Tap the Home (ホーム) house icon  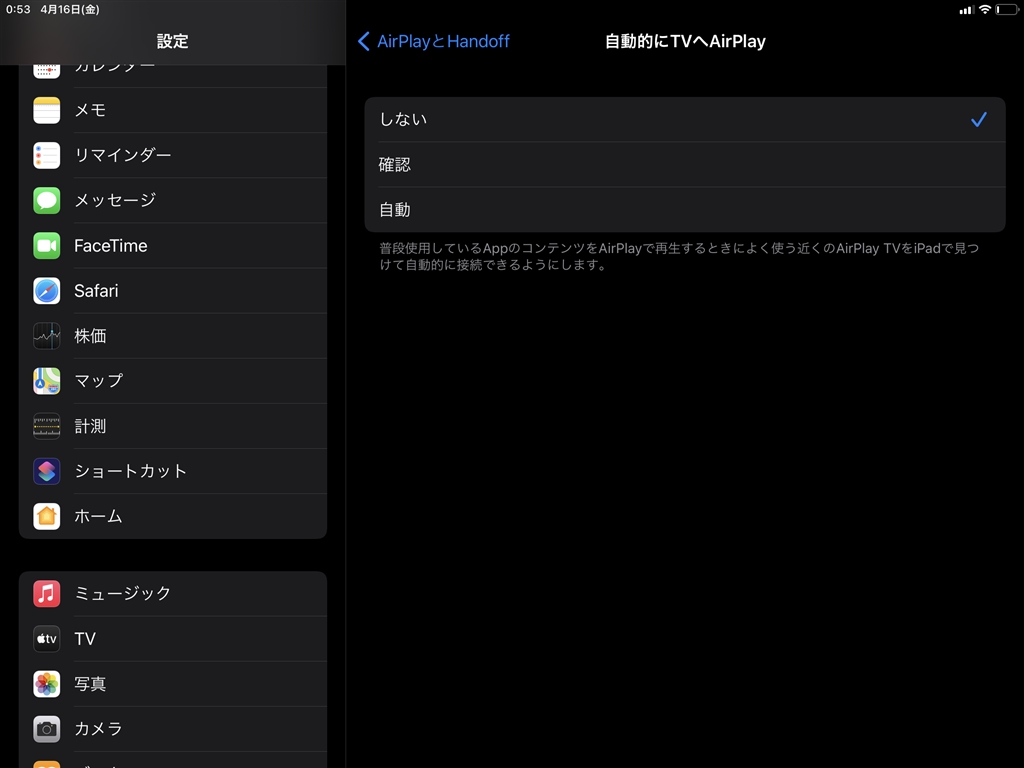(x=46, y=516)
